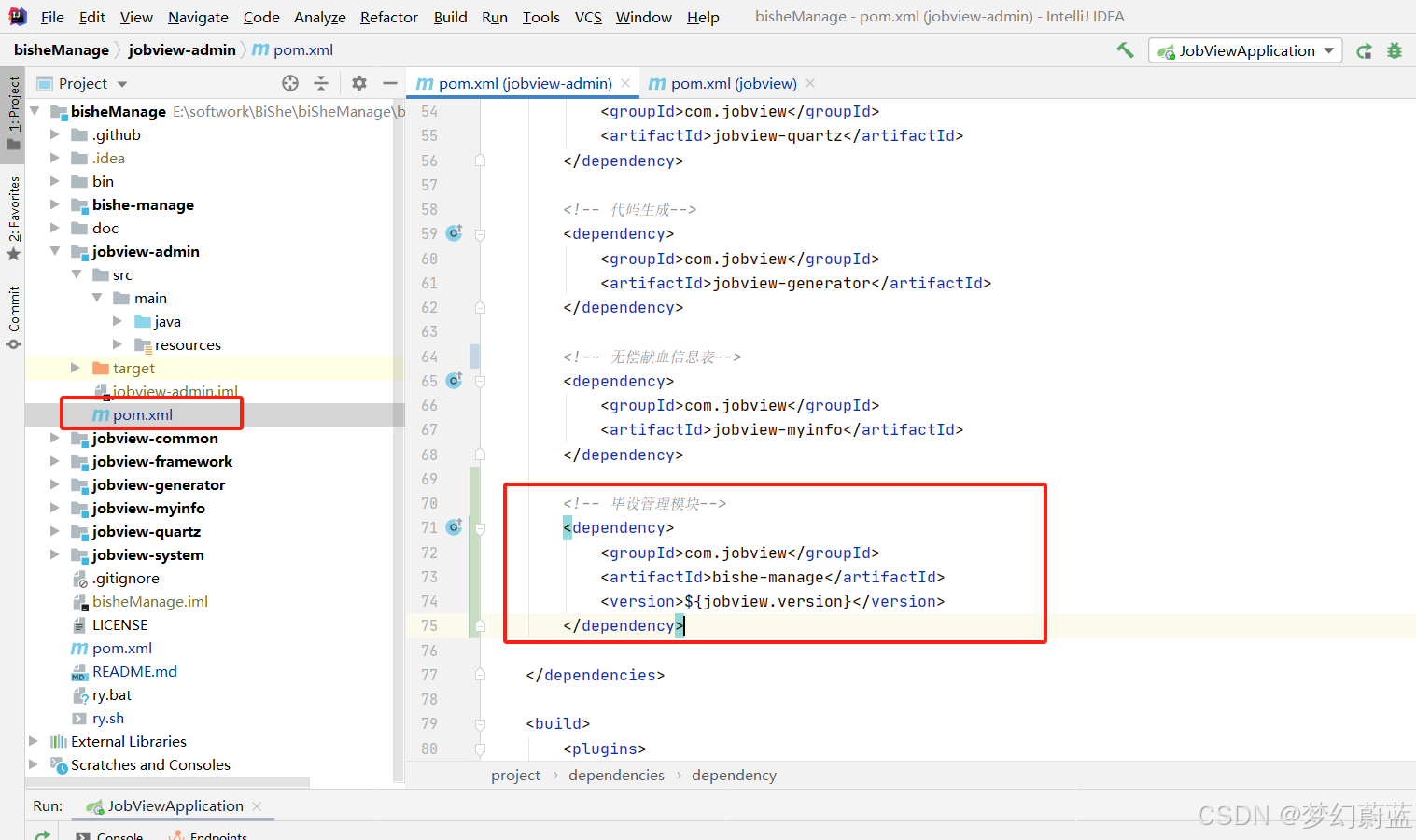The height and width of the screenshot is (840, 1416).
Task: Click the Build project hammer icon
Action: (1125, 50)
